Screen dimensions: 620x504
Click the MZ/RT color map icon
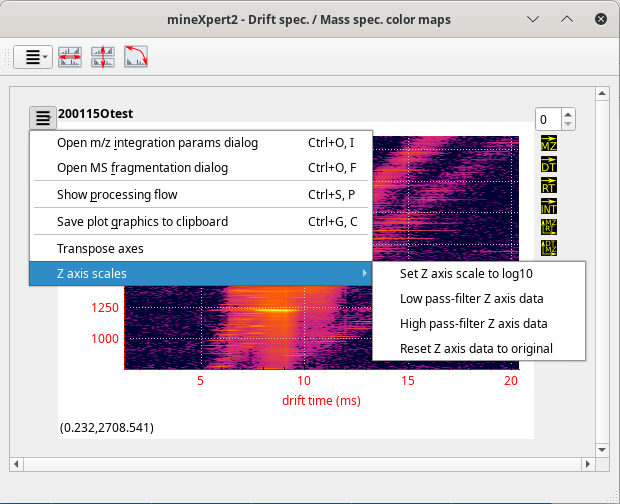tap(549, 227)
